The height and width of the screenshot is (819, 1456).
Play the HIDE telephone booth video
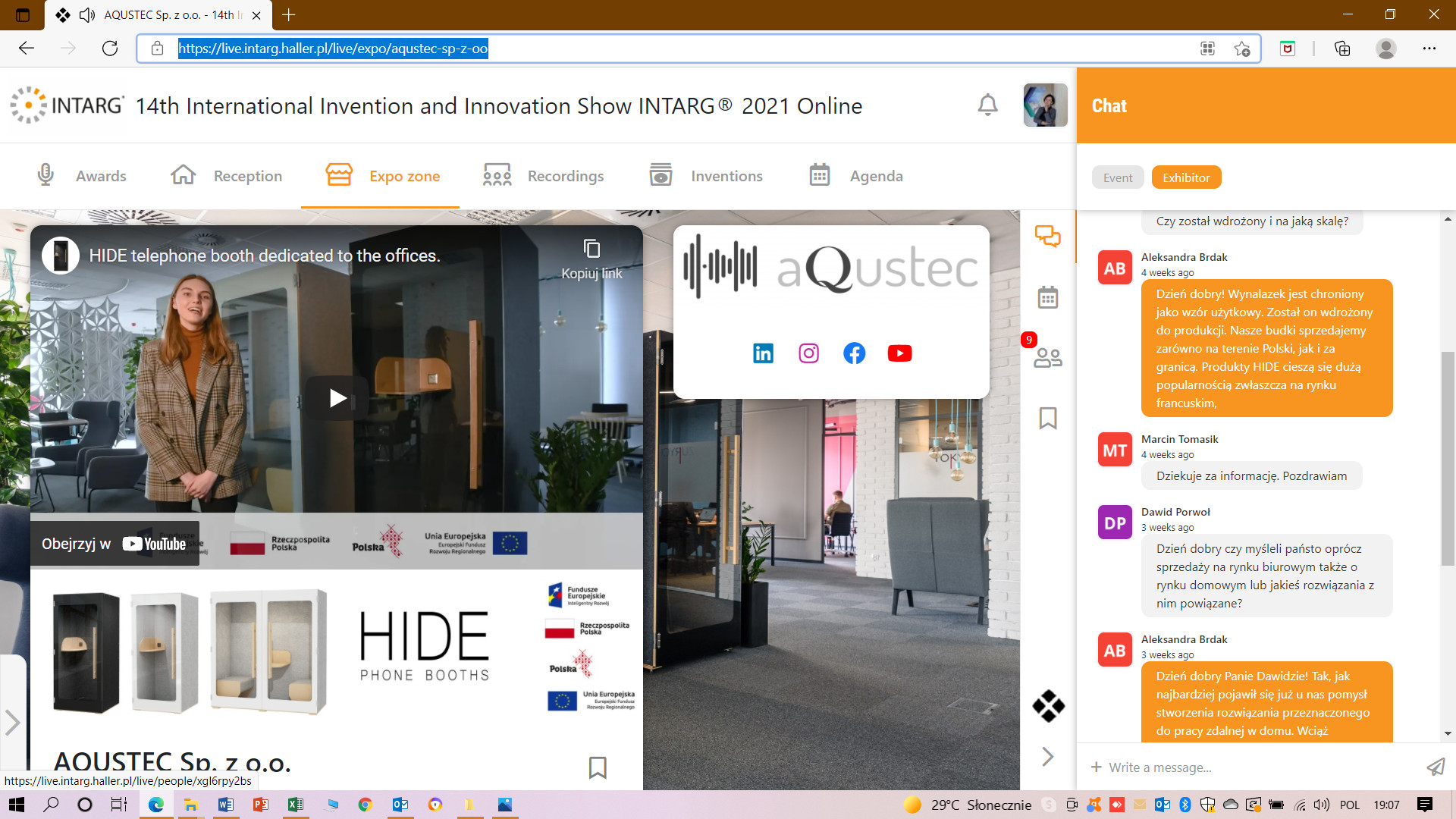click(x=337, y=398)
